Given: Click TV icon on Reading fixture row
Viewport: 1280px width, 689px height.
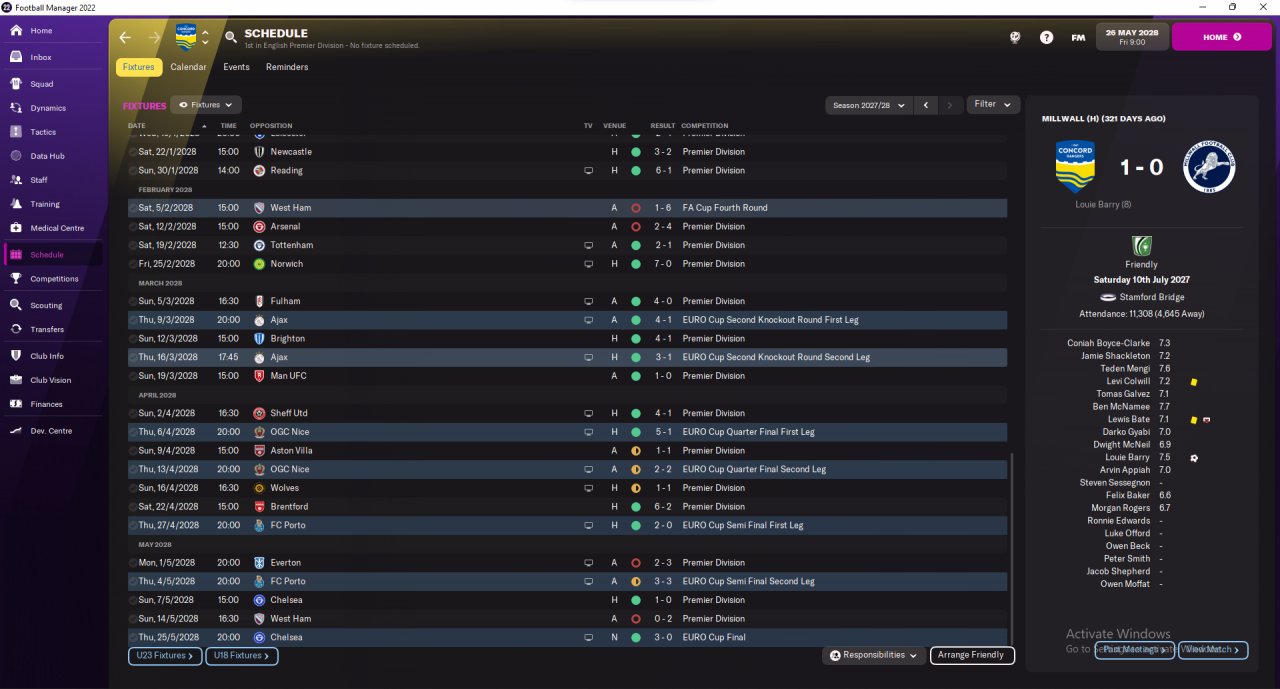Looking at the screenshot, I should pyautogui.click(x=588, y=171).
